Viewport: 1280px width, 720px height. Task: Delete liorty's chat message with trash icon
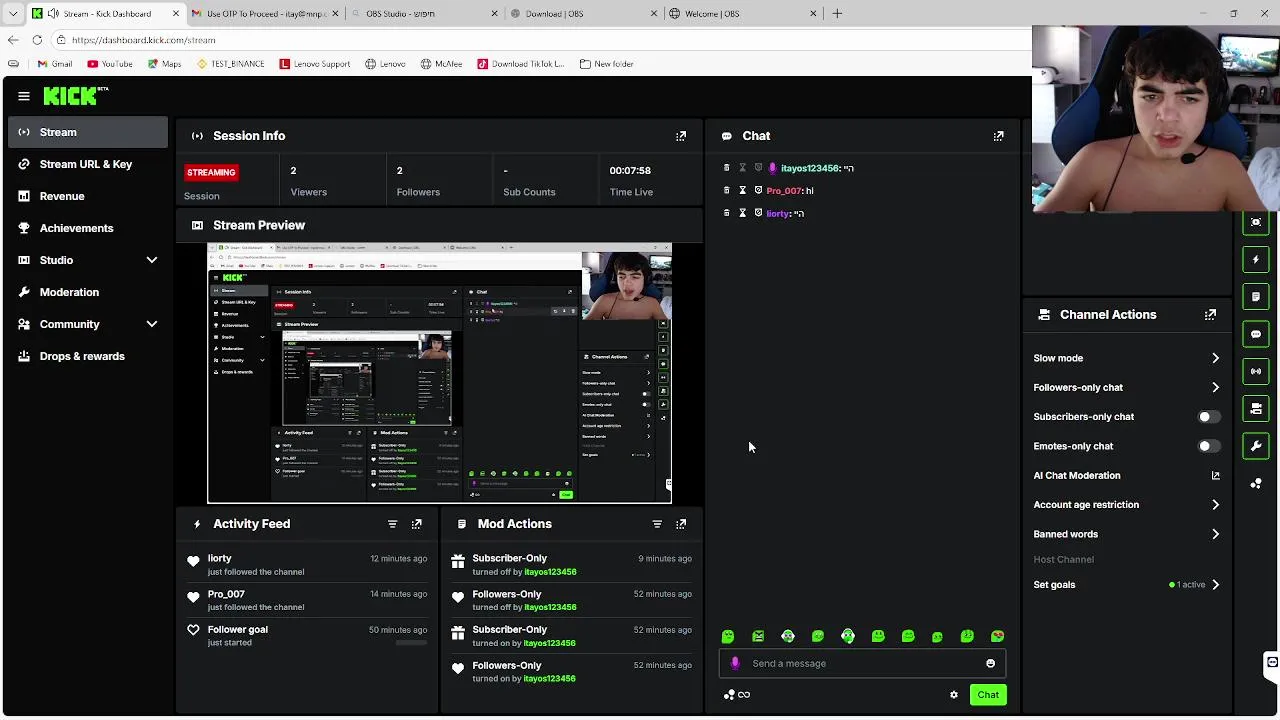727,213
